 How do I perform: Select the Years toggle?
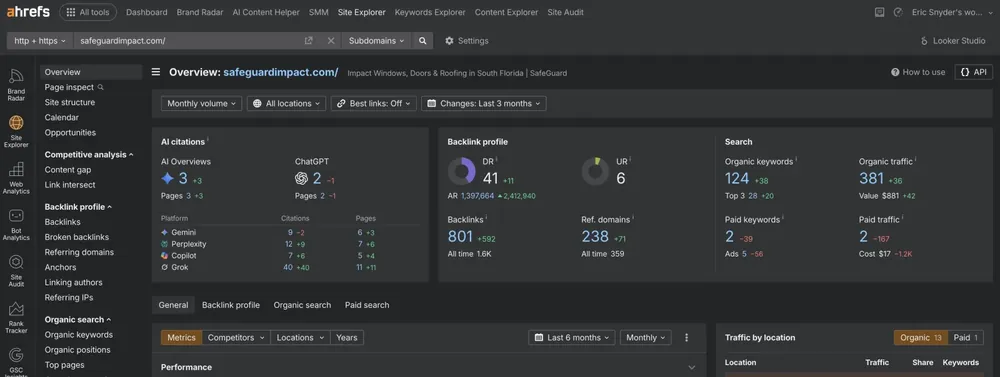coord(347,337)
